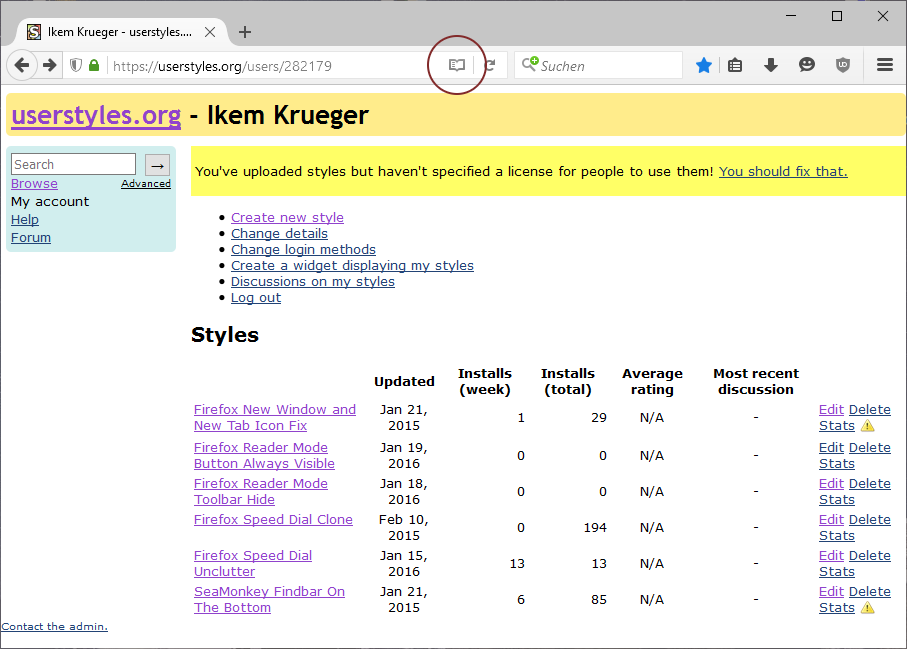Go back to the previous page
Image resolution: width=907 pixels, height=649 pixels.
tap(22, 65)
